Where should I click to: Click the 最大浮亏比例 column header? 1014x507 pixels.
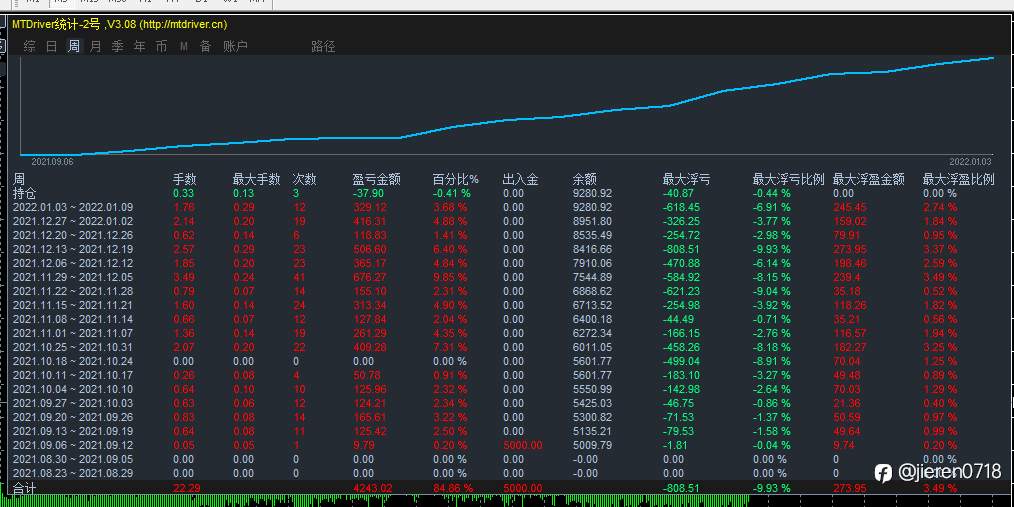[788, 179]
